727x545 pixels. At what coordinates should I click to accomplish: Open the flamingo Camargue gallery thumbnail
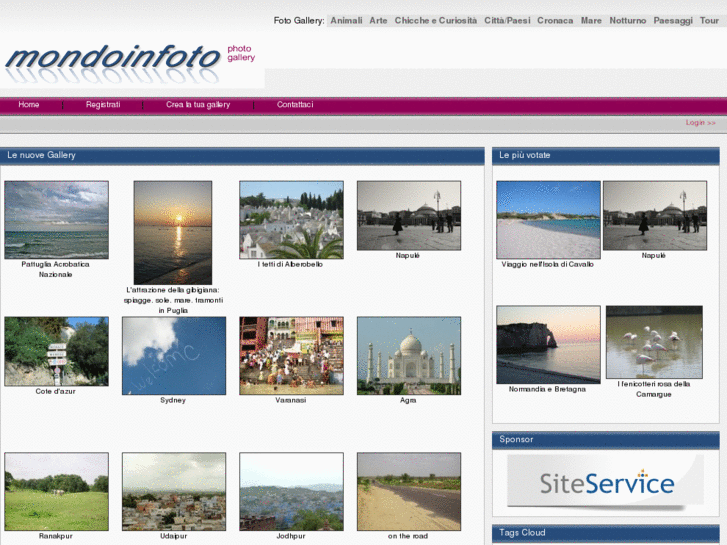pos(654,342)
